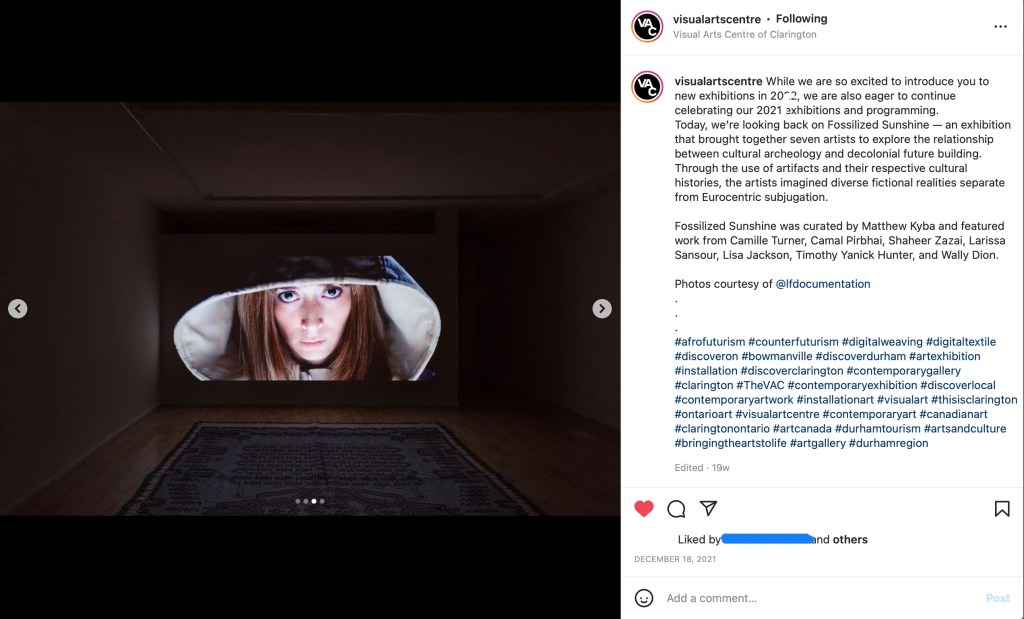1024x619 pixels.
Task: Open the @lfdocumentation profile mention
Action: coord(822,284)
